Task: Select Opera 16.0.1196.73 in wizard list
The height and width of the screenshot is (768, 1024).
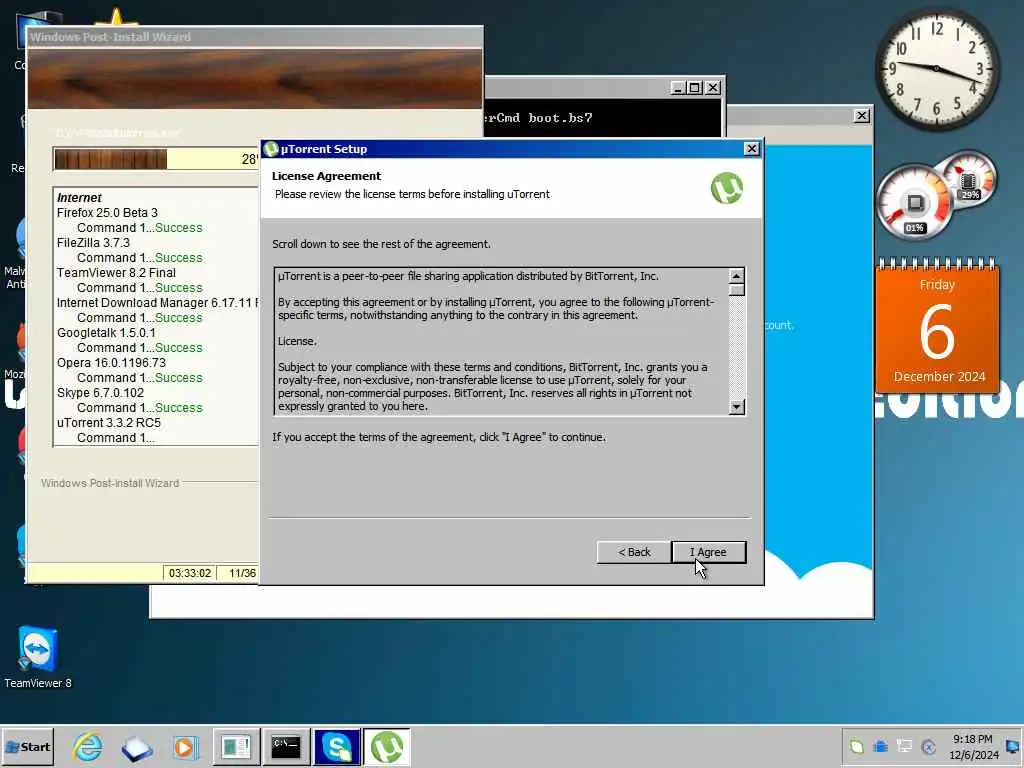Action: click(x=111, y=363)
